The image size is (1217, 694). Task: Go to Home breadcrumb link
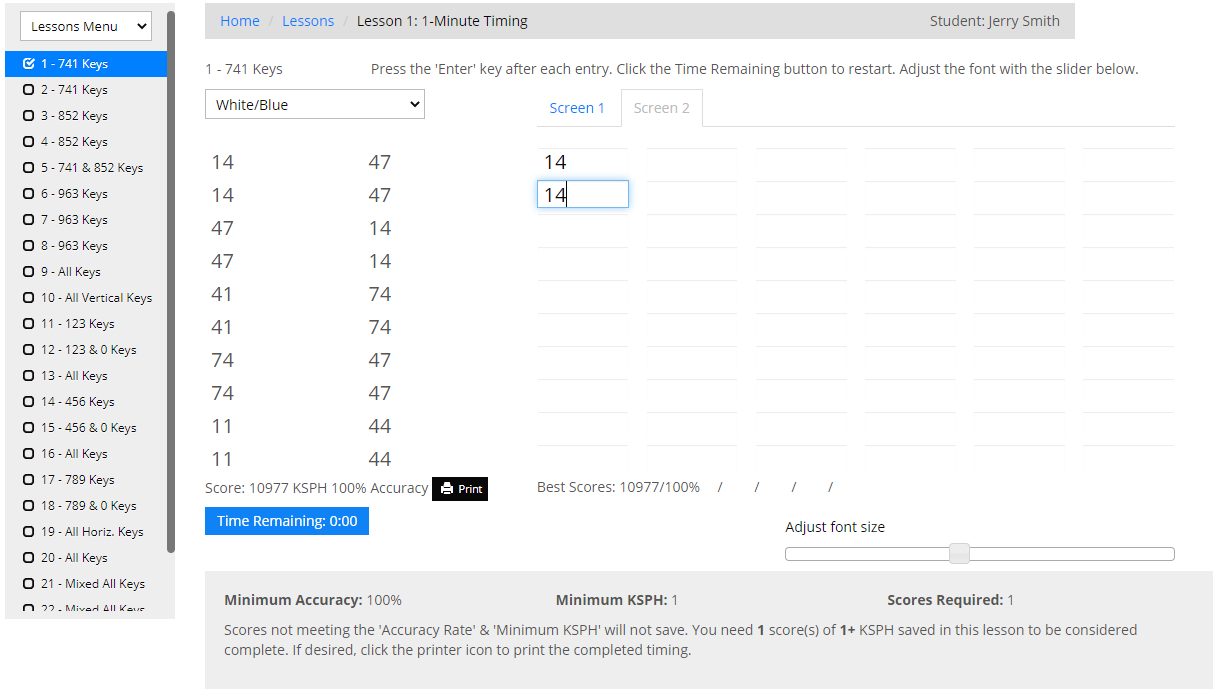click(x=240, y=21)
